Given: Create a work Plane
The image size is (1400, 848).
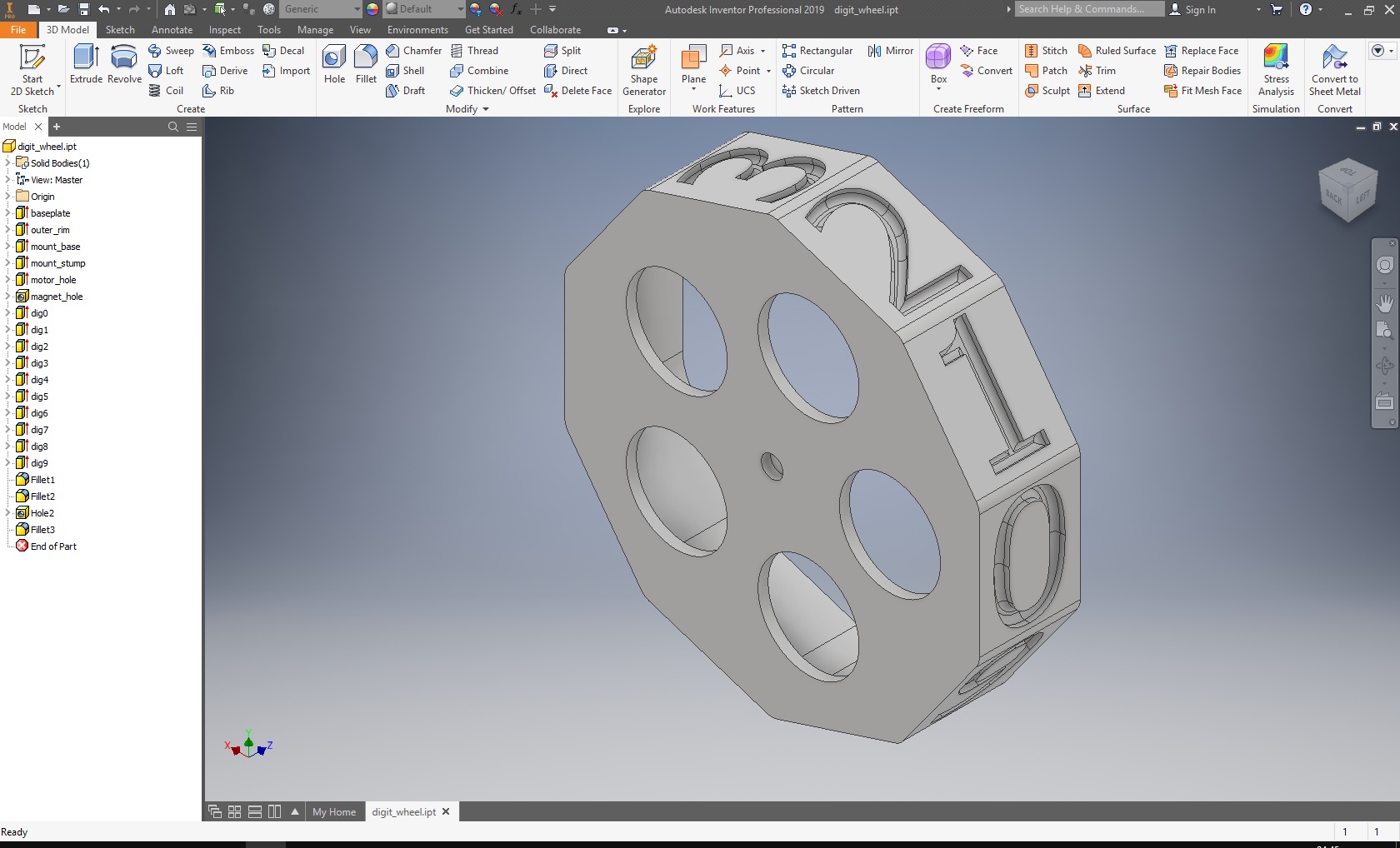Looking at the screenshot, I should [x=693, y=64].
